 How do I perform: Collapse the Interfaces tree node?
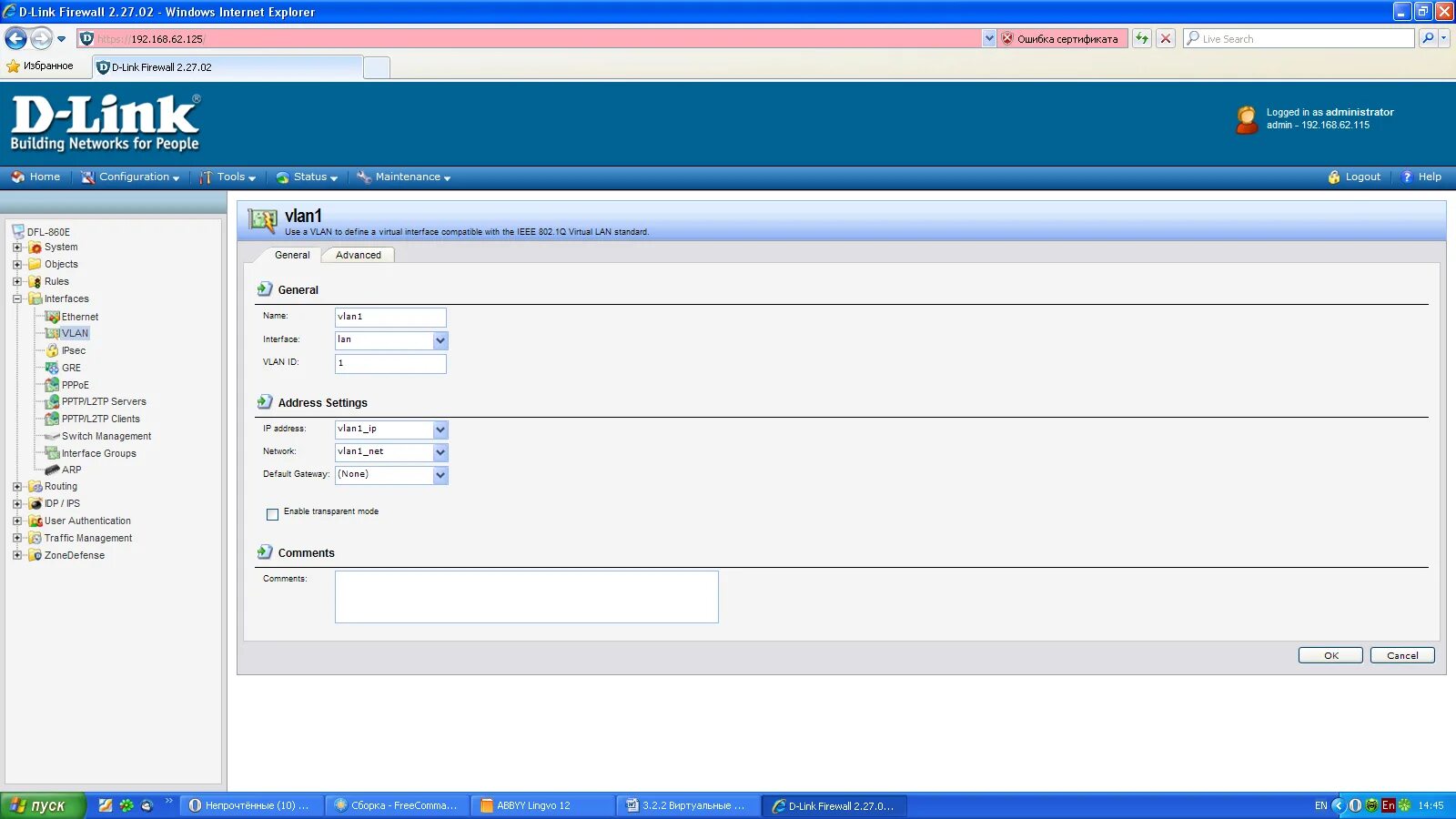[16, 298]
